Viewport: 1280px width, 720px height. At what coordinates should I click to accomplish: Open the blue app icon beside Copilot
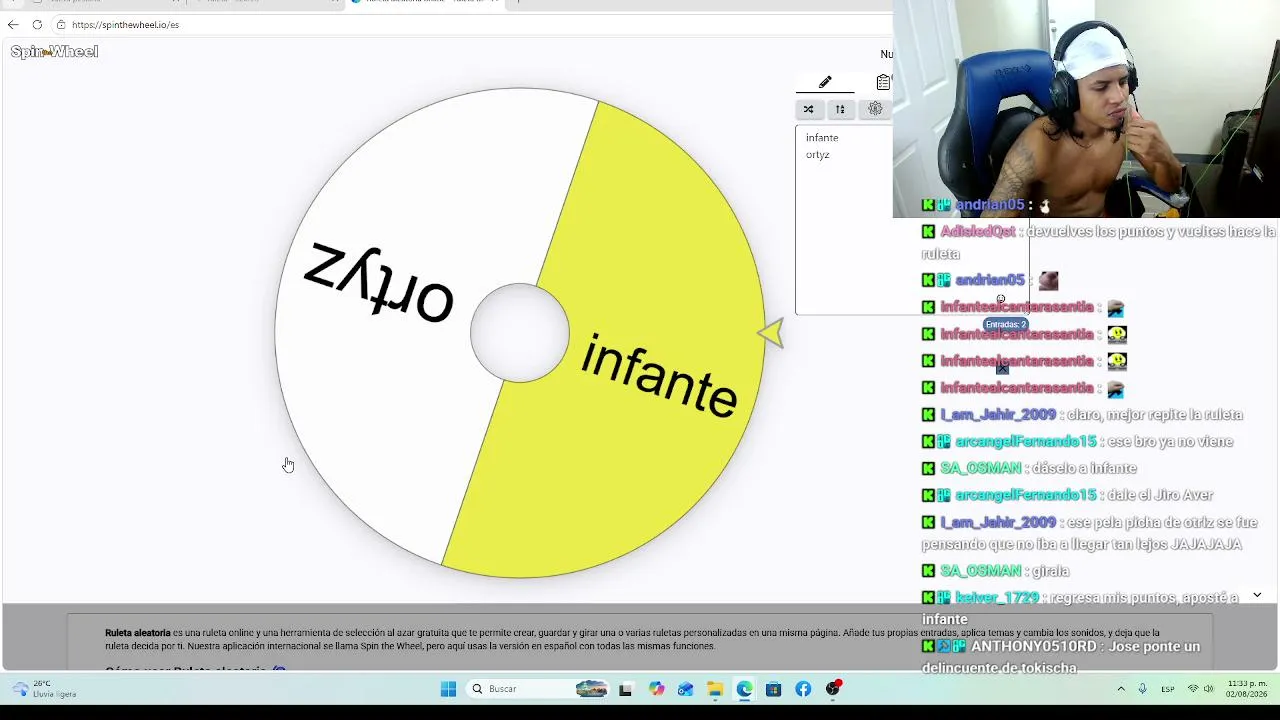[x=685, y=689]
